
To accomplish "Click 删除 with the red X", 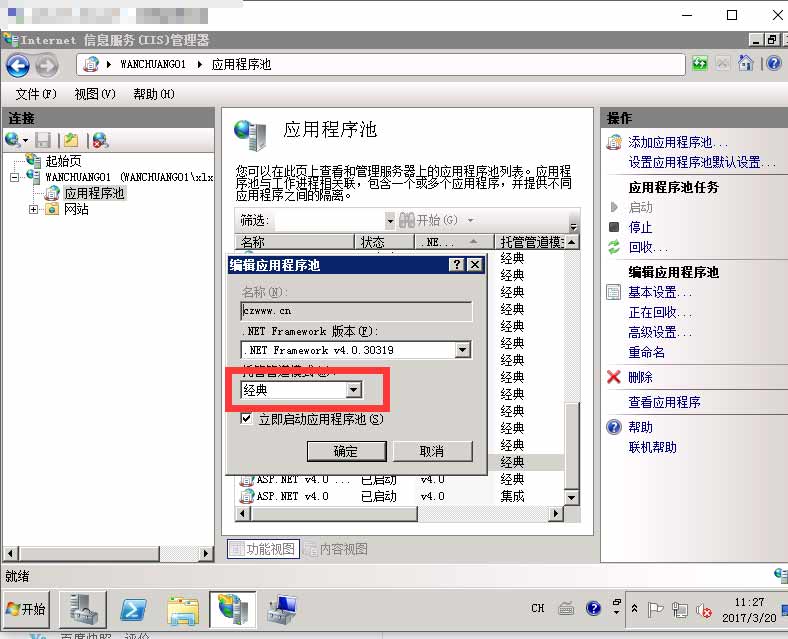I will 640,377.
